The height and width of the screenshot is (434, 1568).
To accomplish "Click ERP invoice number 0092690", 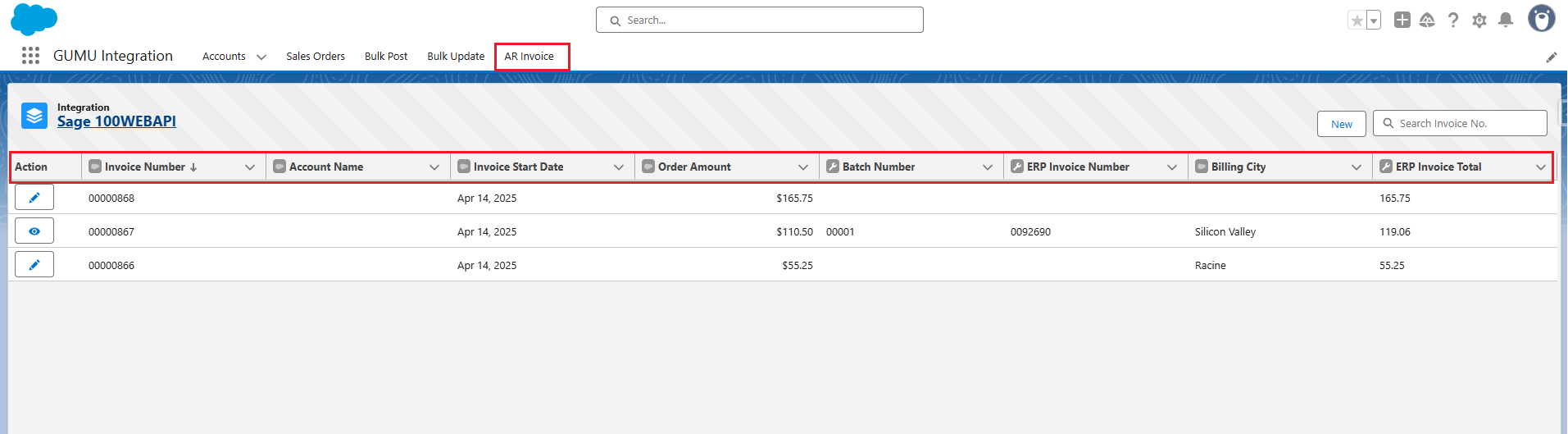I will point(1030,232).
